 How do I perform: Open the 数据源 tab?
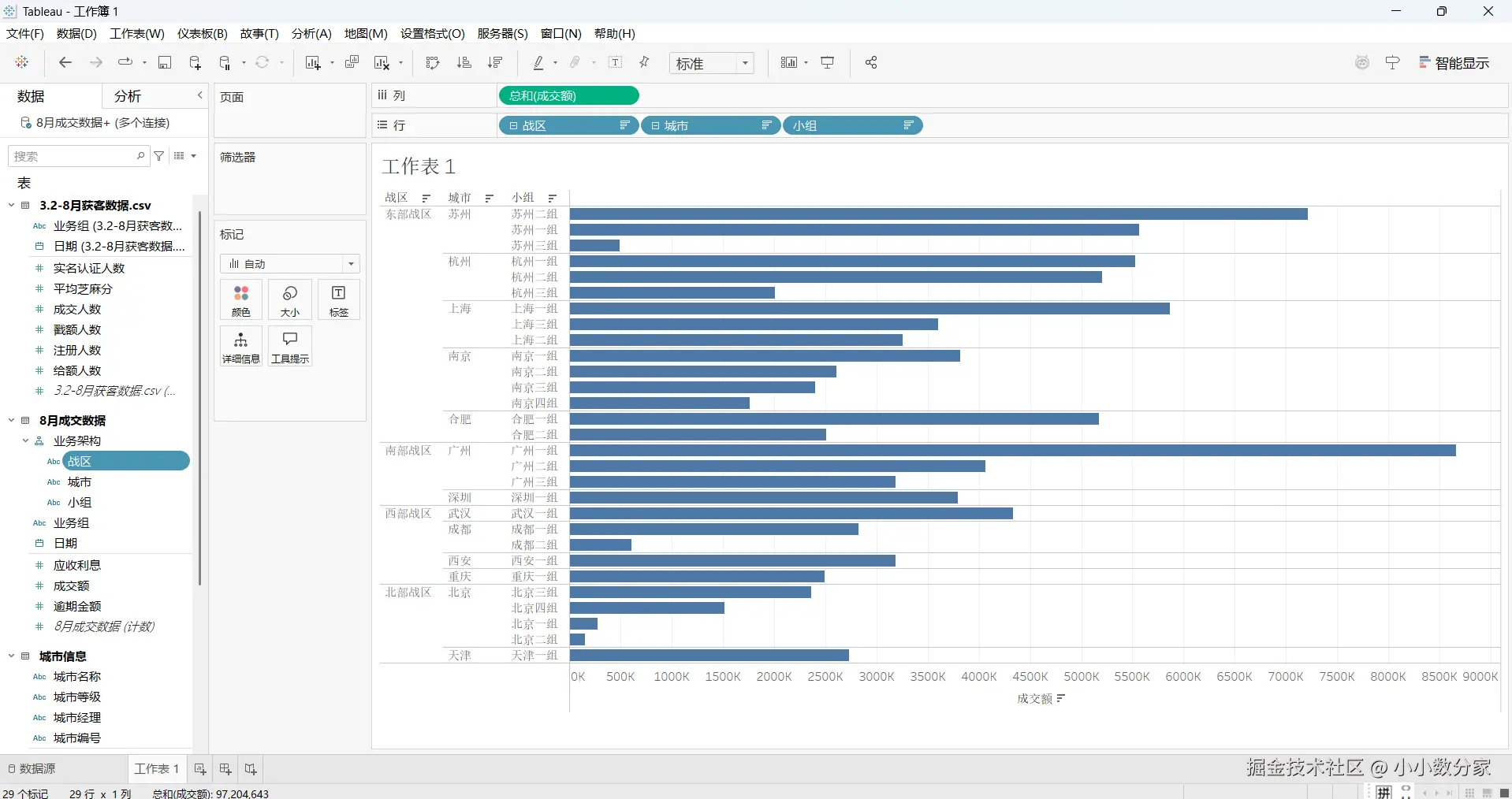pyautogui.click(x=32, y=769)
